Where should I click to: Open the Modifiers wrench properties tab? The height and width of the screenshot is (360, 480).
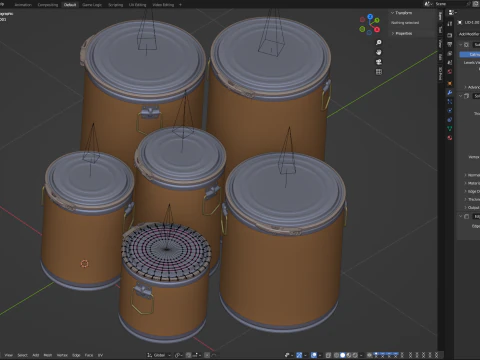[450, 93]
